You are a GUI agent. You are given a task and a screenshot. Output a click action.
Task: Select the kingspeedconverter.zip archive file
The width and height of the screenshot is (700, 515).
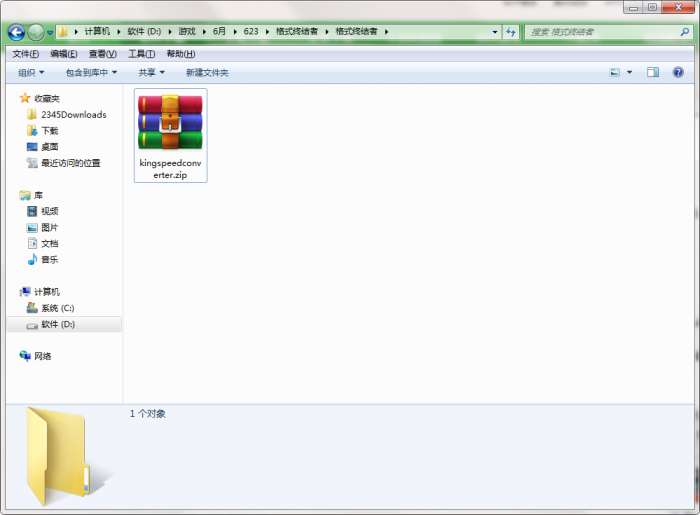[x=171, y=136]
